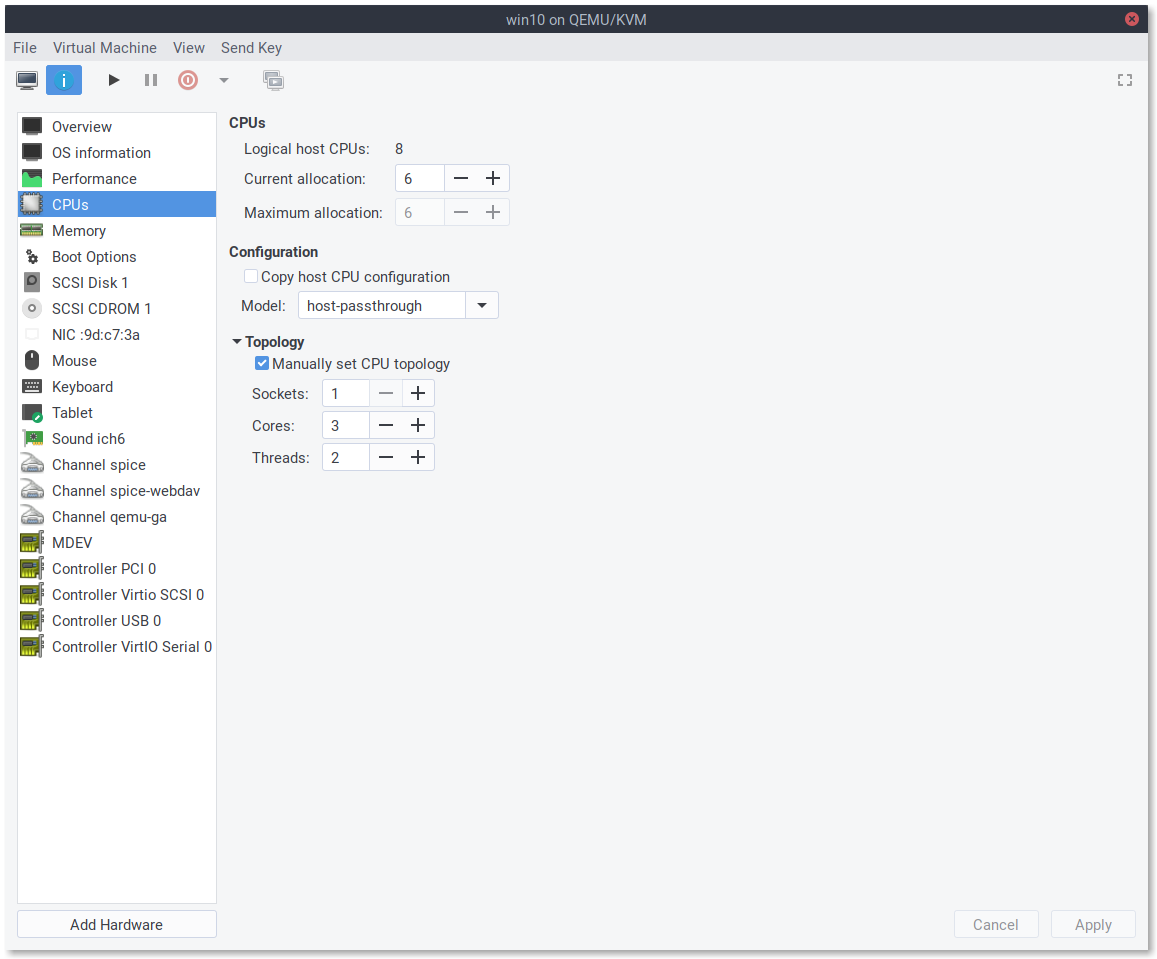Image resolution: width=1157 pixels, height=959 pixels.
Task: Open CPU Model dropdown arrow
Action: click(x=482, y=305)
